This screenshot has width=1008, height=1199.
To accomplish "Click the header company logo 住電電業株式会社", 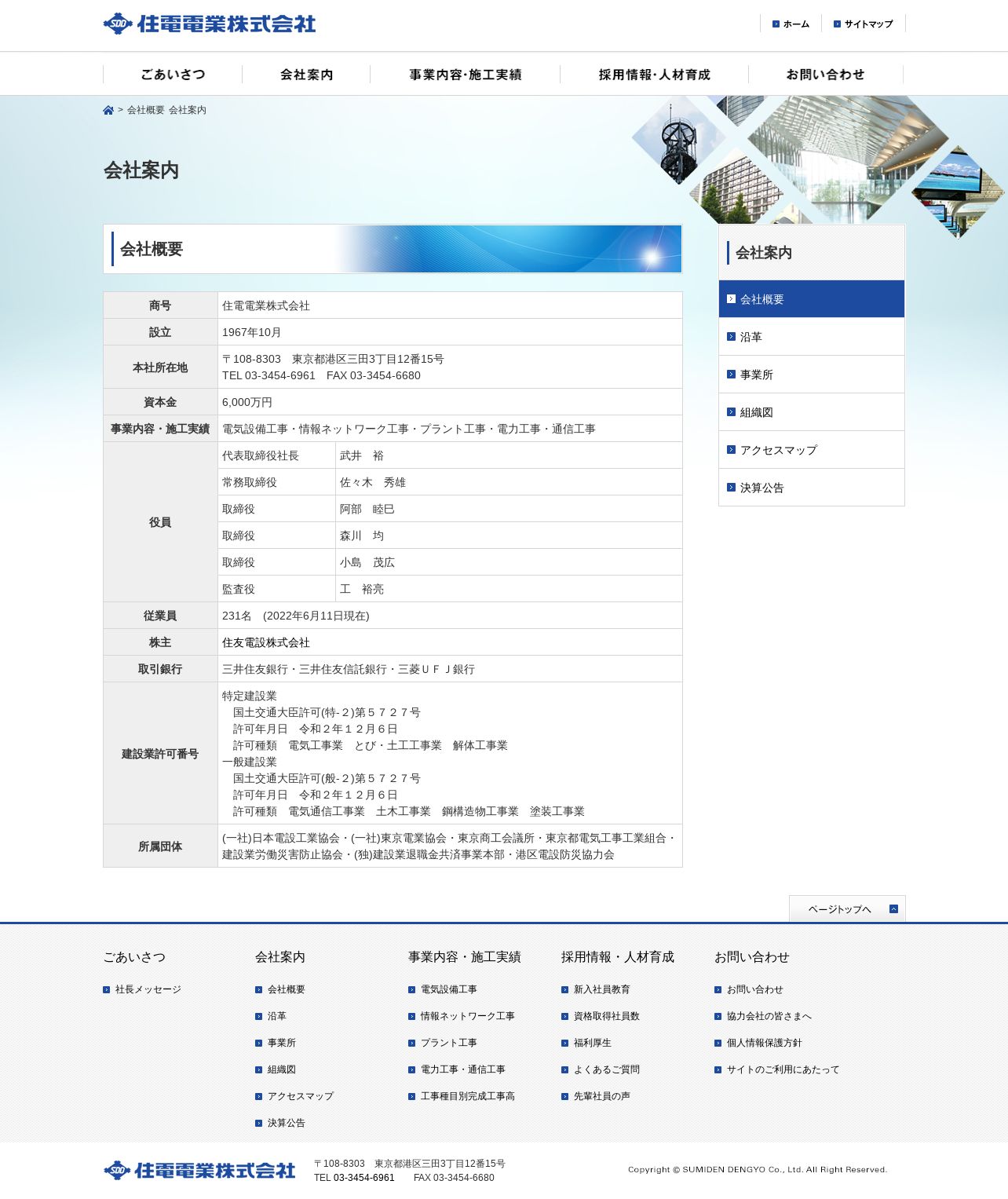I will click(x=210, y=24).
